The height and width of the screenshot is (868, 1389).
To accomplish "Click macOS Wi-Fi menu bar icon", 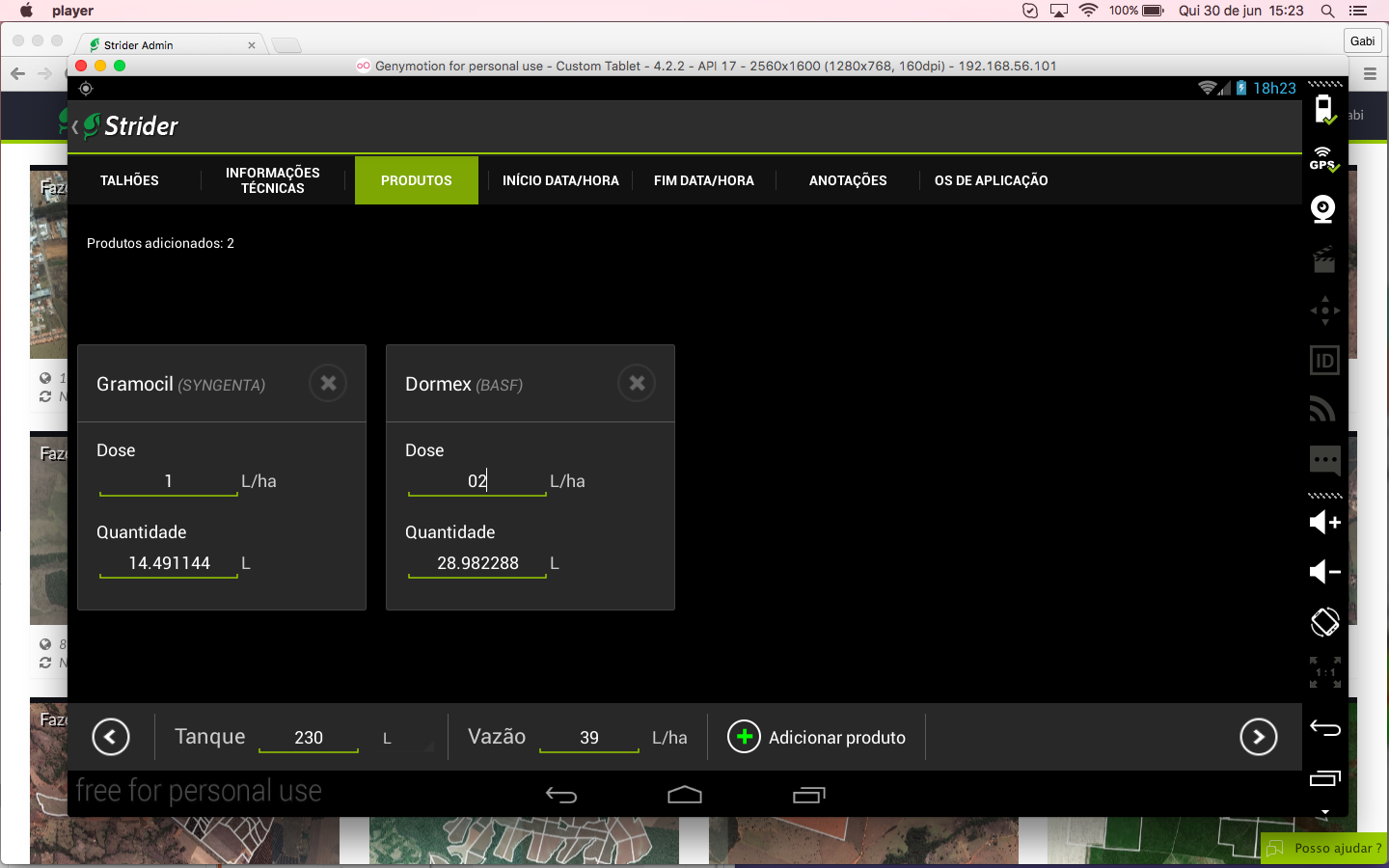I will click(x=1089, y=11).
